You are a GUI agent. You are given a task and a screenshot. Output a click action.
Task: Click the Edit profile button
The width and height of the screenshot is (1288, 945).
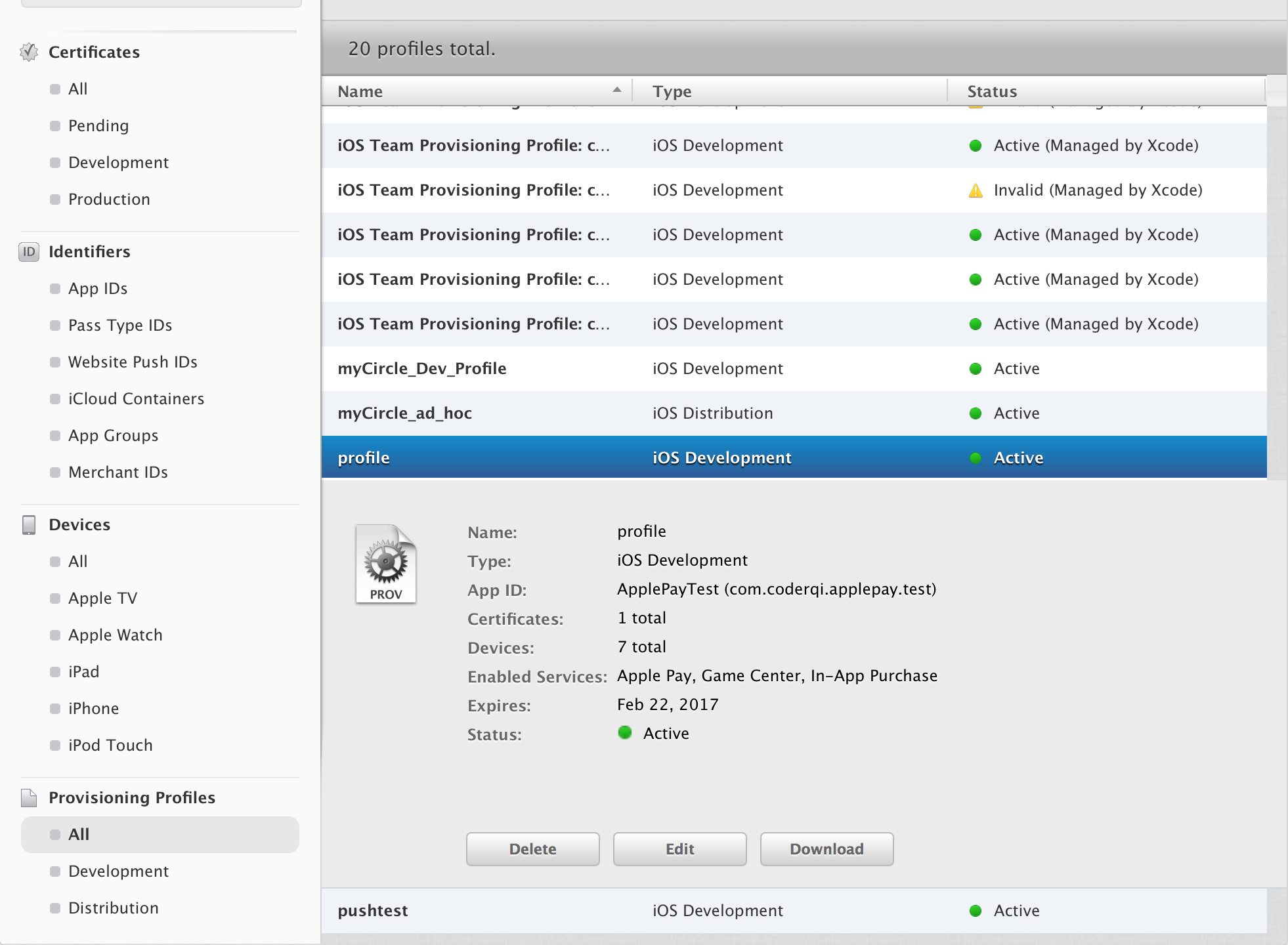tap(679, 849)
